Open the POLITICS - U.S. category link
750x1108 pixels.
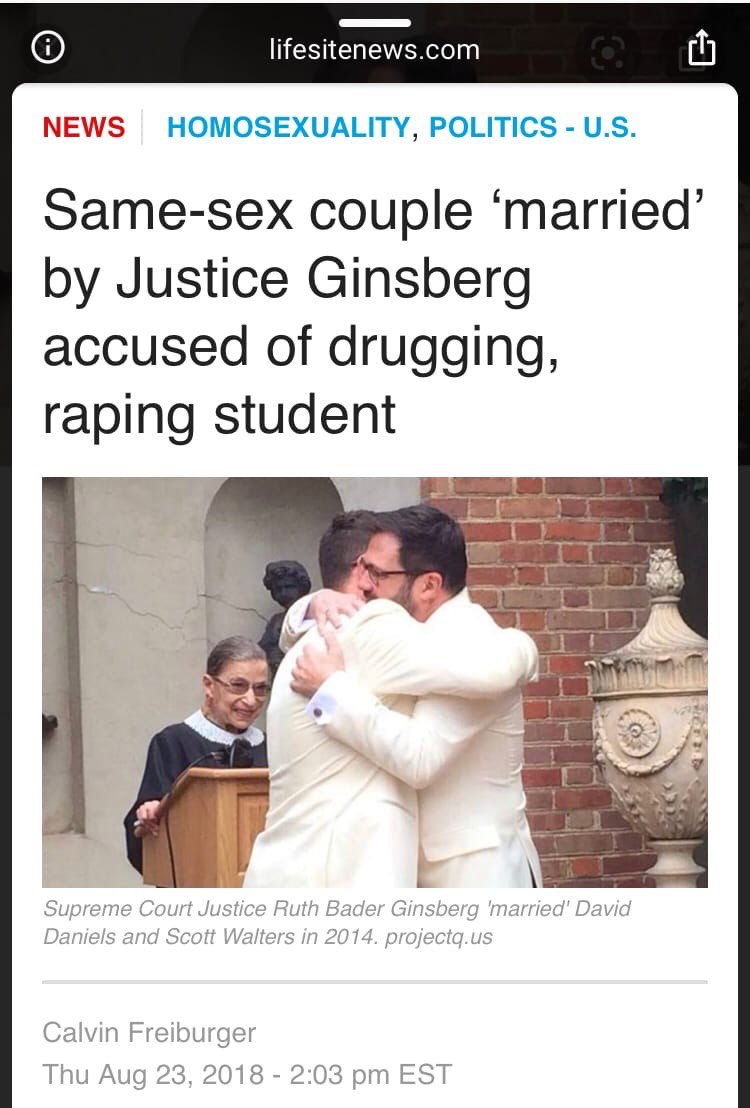(x=533, y=127)
